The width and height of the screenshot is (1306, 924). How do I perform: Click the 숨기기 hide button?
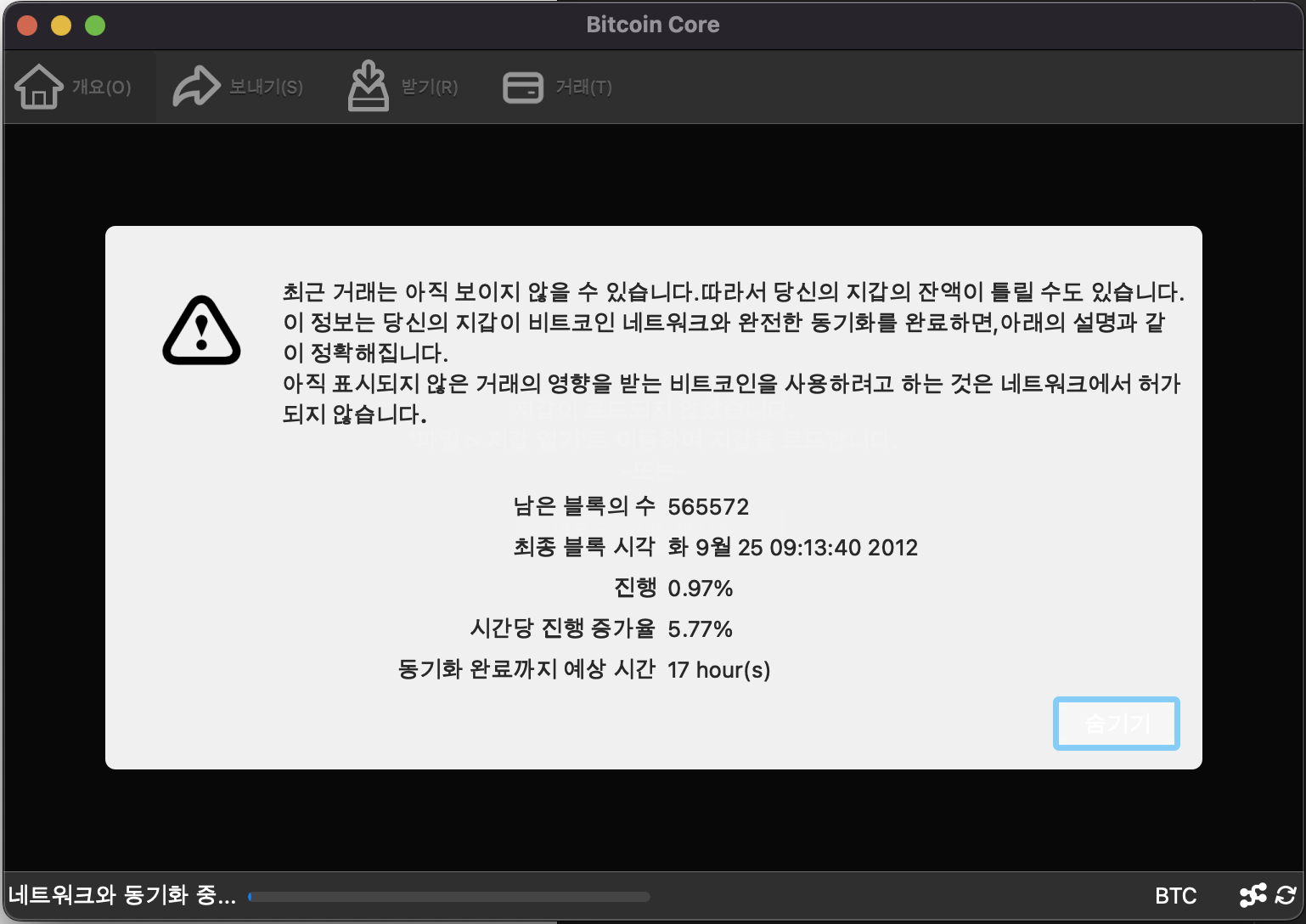tap(1117, 724)
